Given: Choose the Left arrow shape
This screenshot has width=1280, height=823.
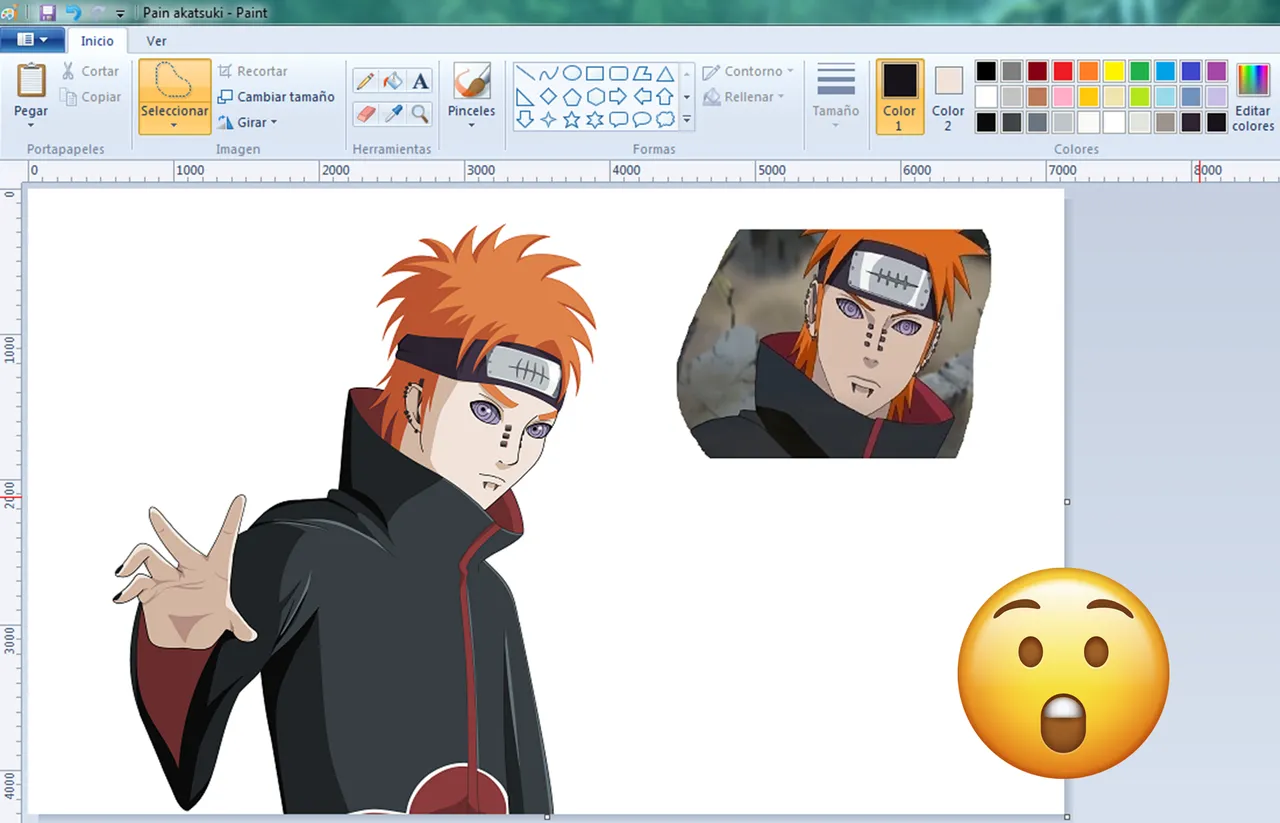Looking at the screenshot, I should point(642,97).
